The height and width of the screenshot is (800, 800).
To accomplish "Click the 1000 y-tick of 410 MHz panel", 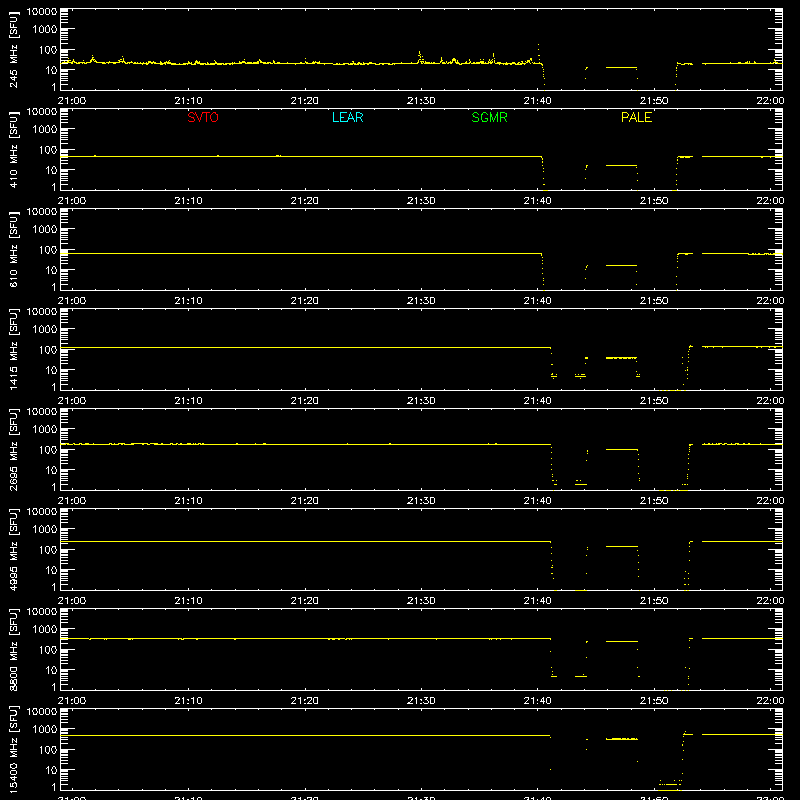I will coord(45,130).
